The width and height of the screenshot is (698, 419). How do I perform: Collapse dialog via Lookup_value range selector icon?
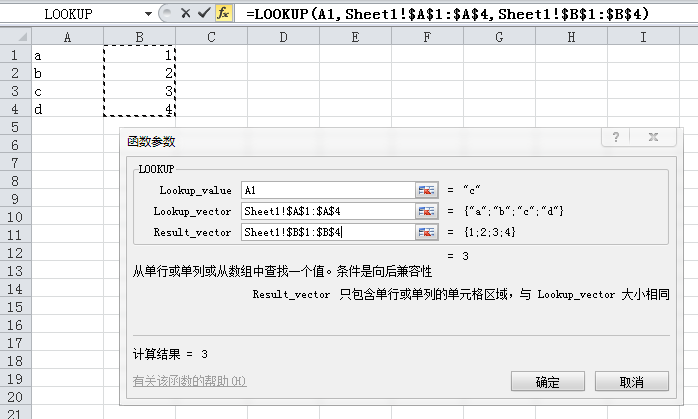426,190
